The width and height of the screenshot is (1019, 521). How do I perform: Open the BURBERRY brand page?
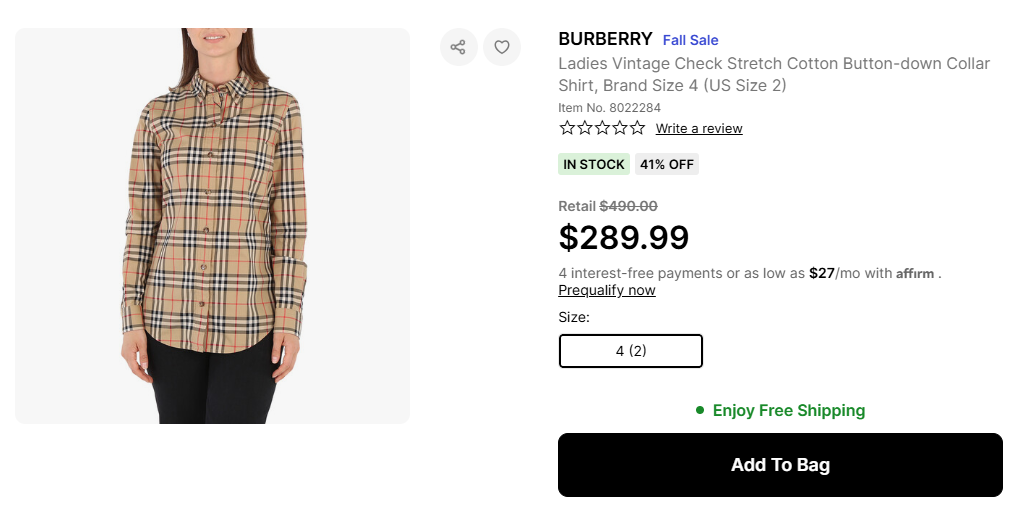tap(605, 40)
